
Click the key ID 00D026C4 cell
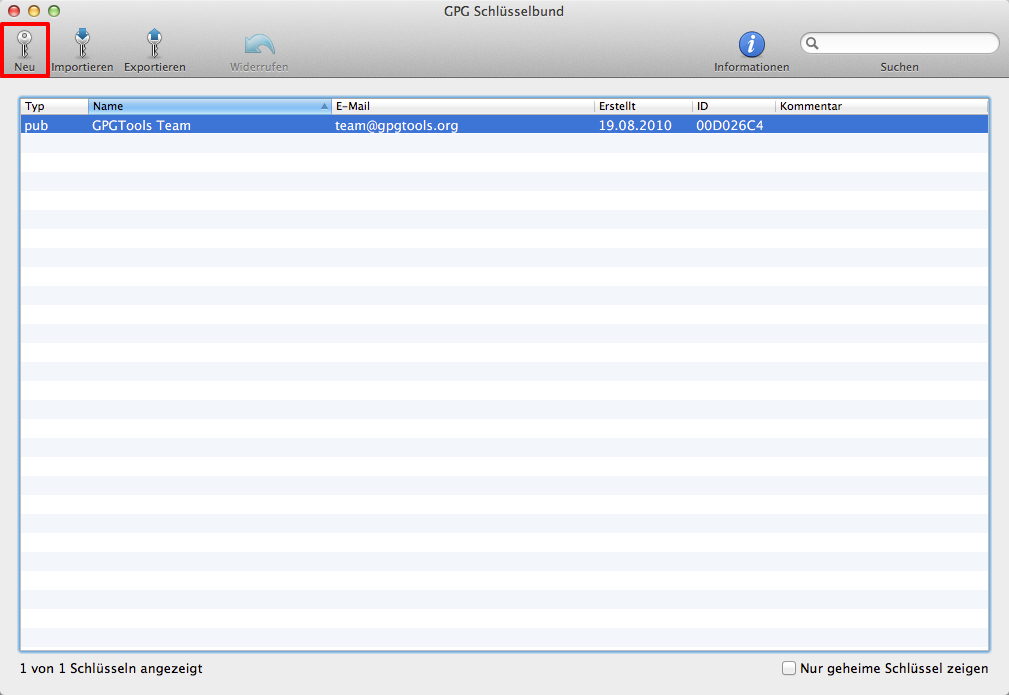tap(730, 125)
